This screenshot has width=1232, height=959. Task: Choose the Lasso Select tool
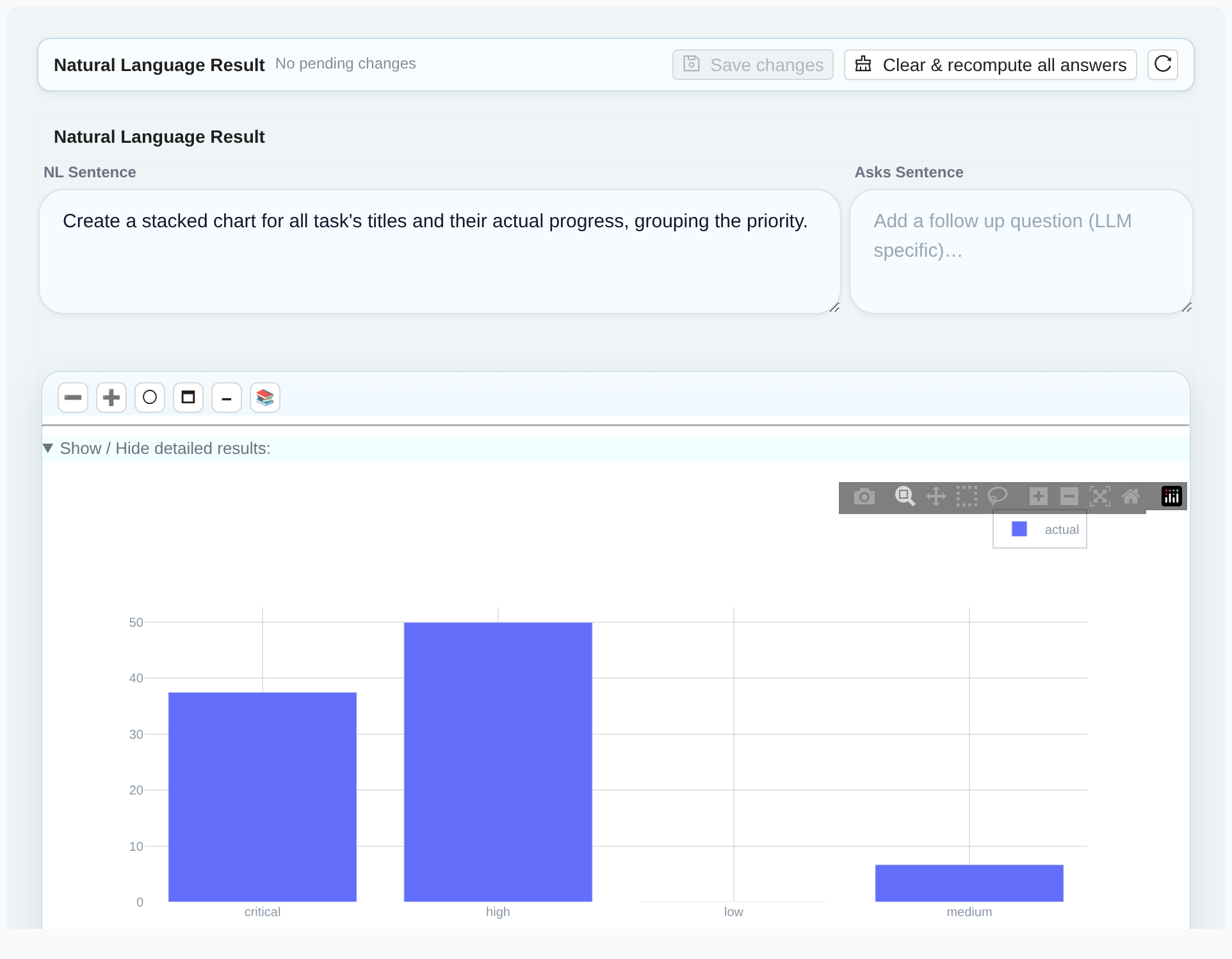998,496
